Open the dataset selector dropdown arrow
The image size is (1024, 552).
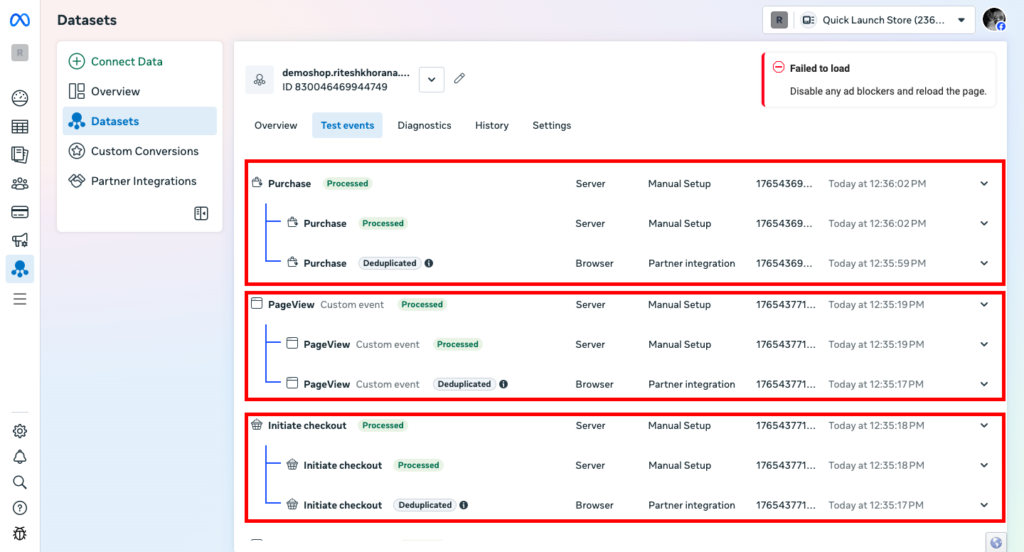[431, 79]
